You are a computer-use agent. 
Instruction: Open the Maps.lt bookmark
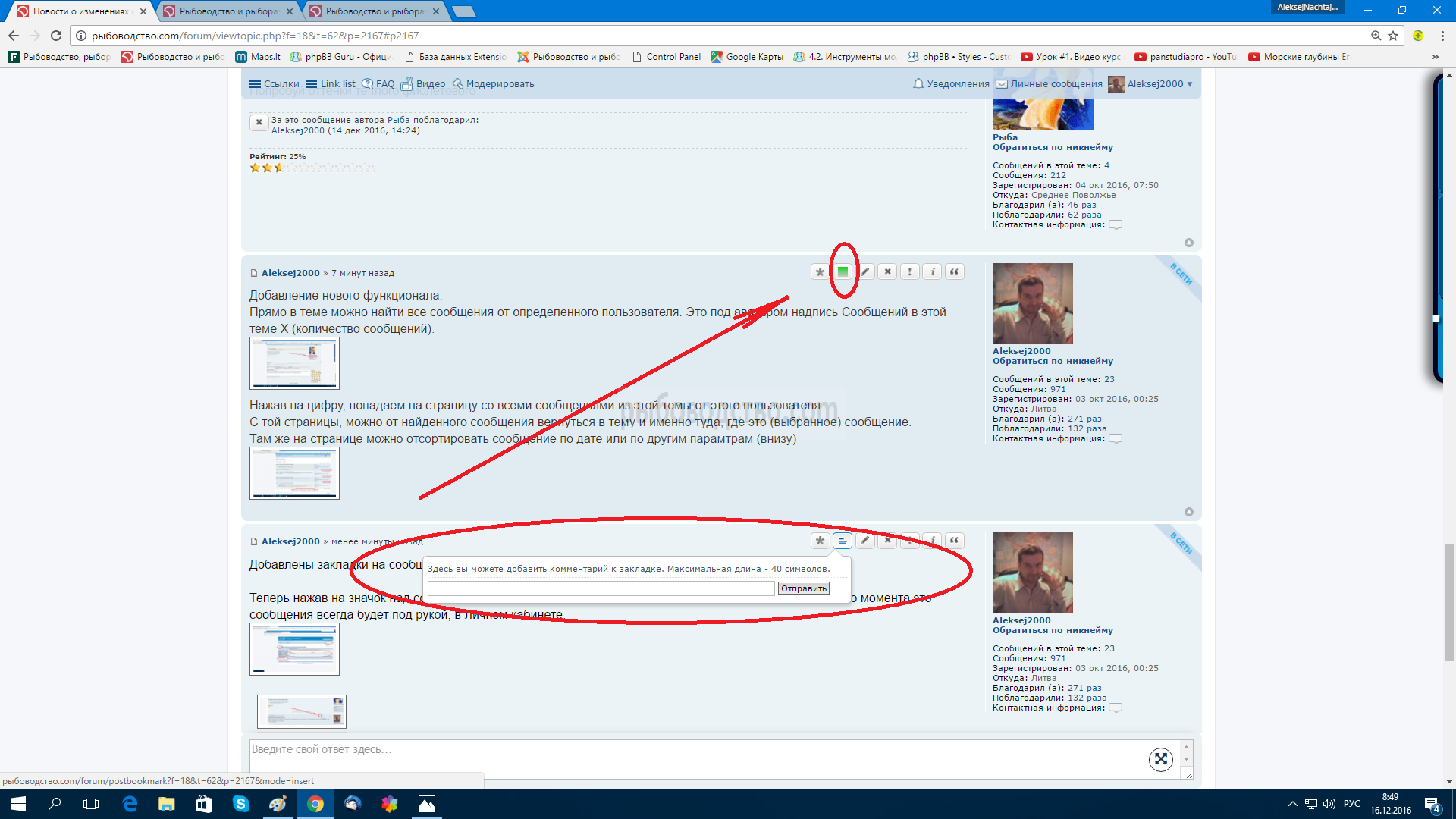[x=258, y=57]
